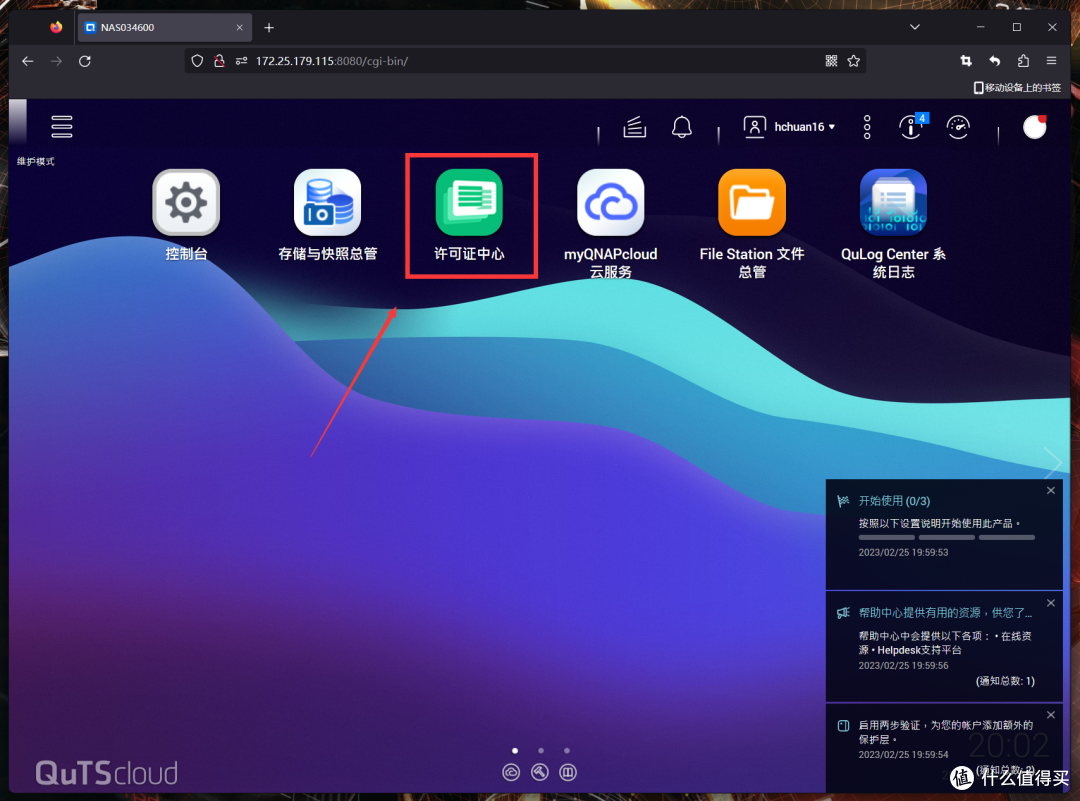1080x801 pixels.
Task: Close the NAS034600 tab
Action: 239,28
